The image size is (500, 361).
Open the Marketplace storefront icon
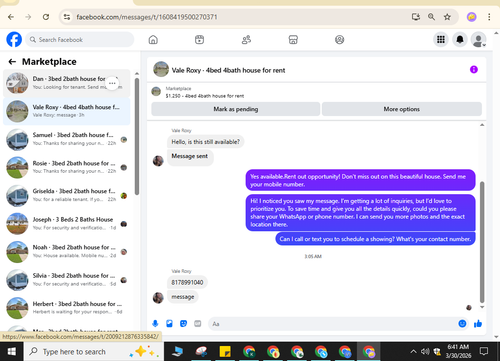tap(293, 40)
